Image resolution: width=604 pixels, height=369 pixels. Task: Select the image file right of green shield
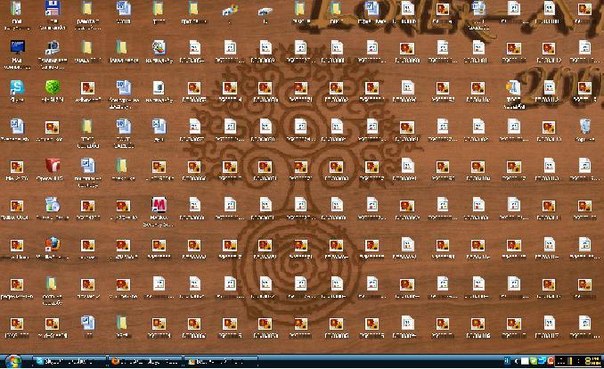[88, 88]
